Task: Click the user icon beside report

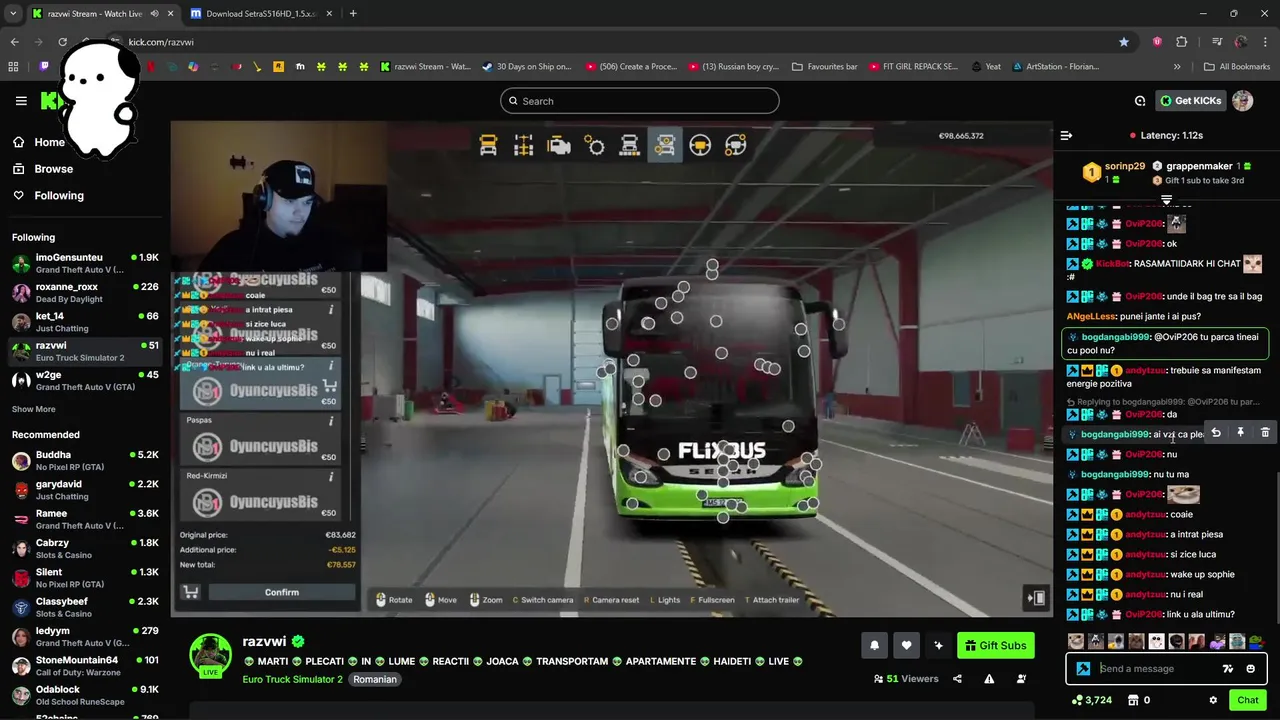Action: tap(1021, 679)
